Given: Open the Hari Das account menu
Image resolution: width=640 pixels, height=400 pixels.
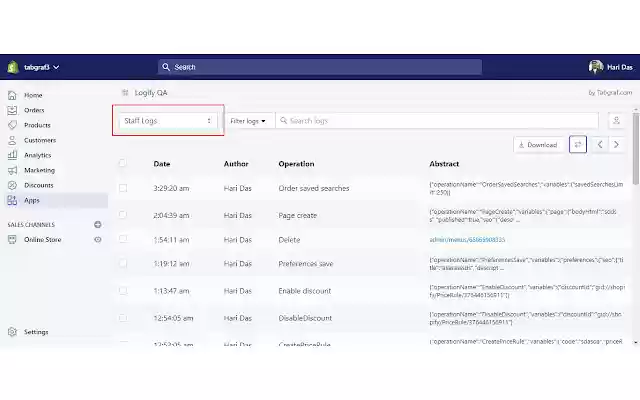Looking at the screenshot, I should pyautogui.click(x=611, y=67).
